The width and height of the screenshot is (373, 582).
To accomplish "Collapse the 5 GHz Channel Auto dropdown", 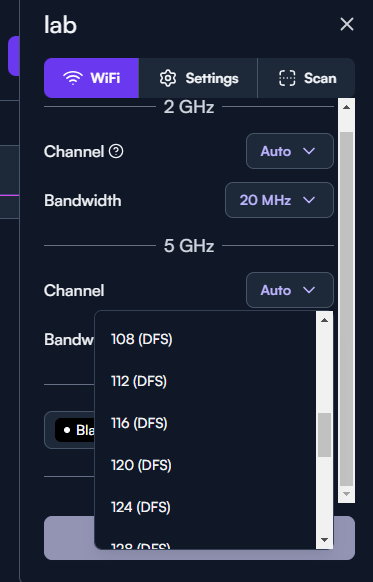I will point(290,290).
